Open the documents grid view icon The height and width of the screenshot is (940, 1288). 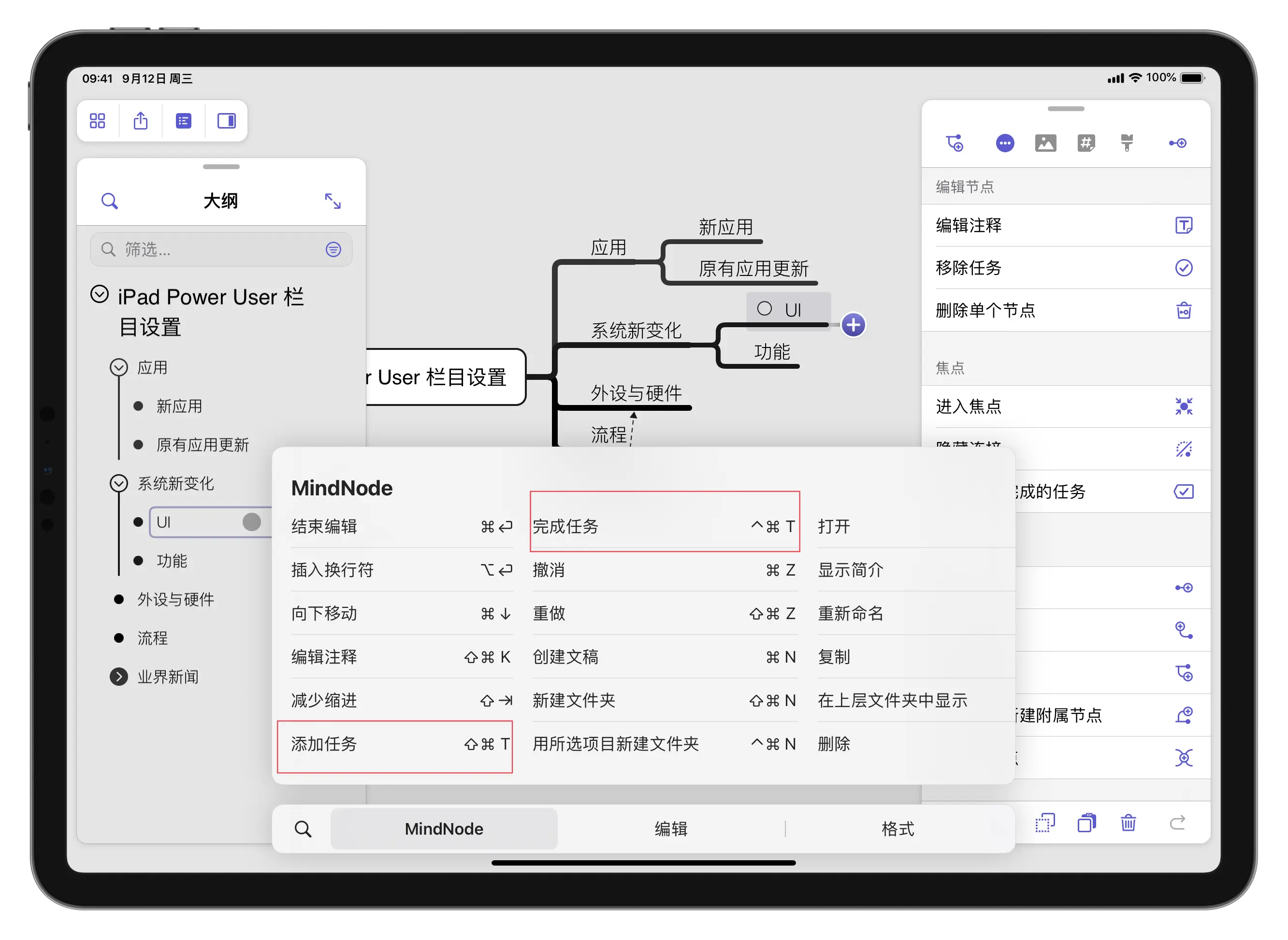tap(97, 121)
